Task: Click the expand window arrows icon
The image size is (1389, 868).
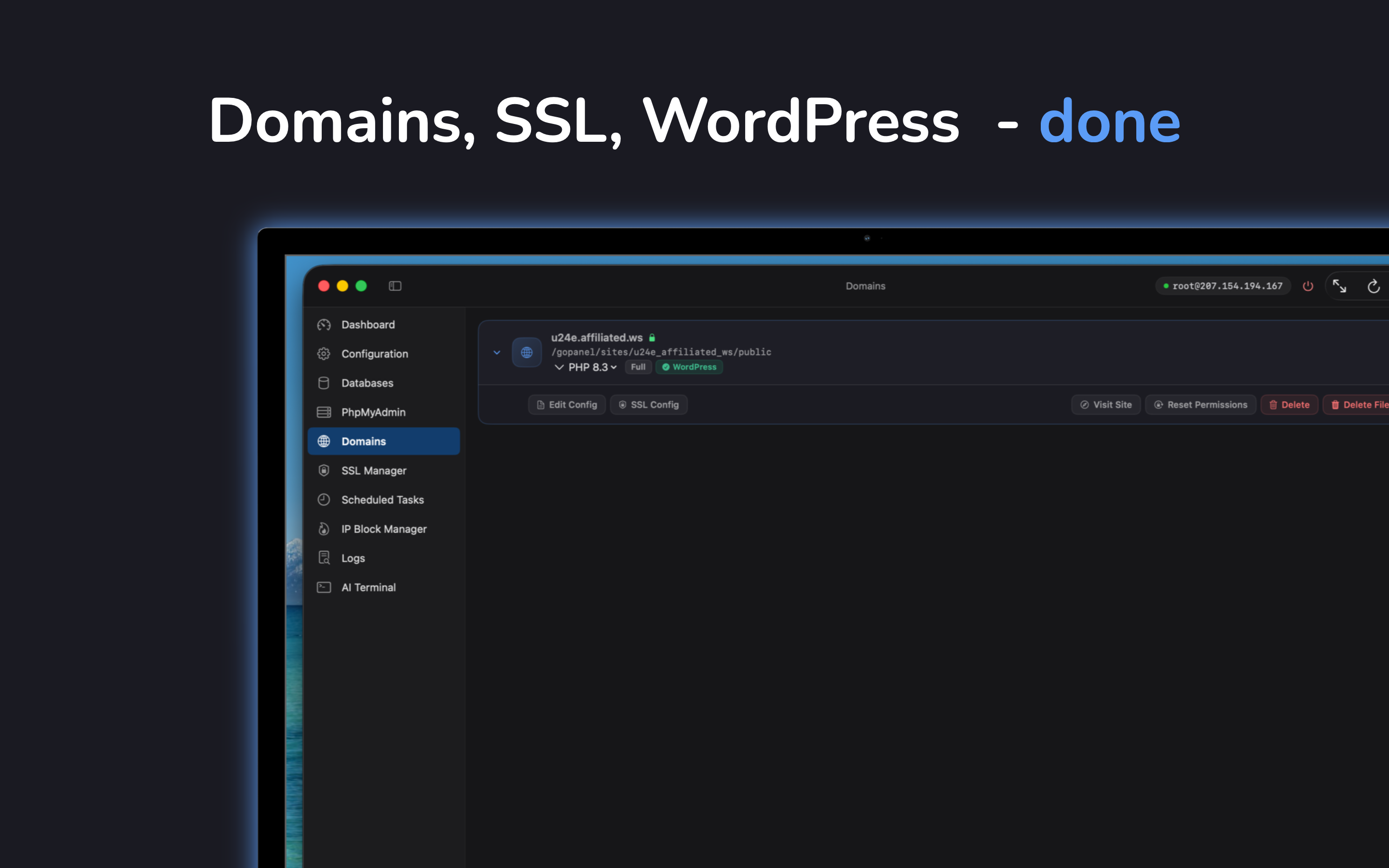Action: (1339, 286)
